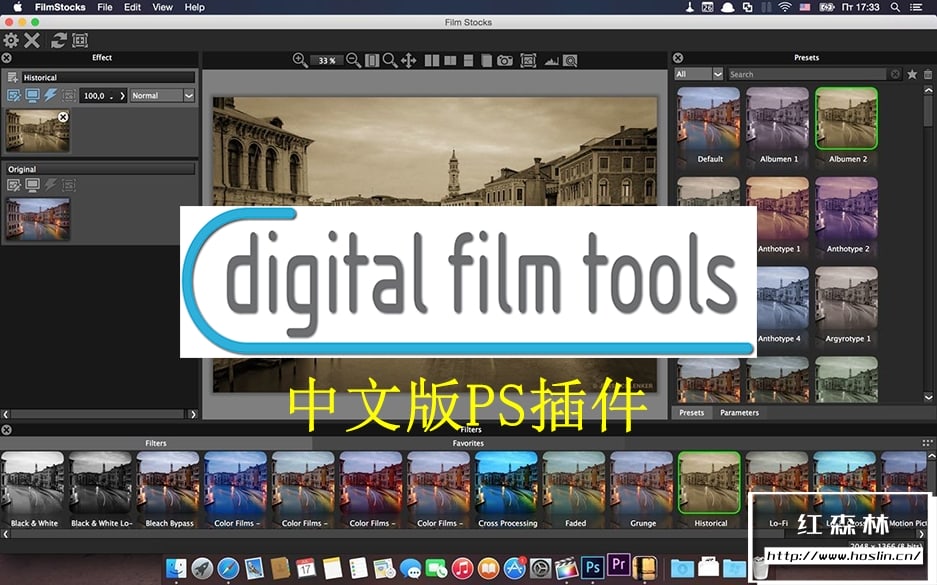Open the File menu
This screenshot has width=937, height=585.
105,7
